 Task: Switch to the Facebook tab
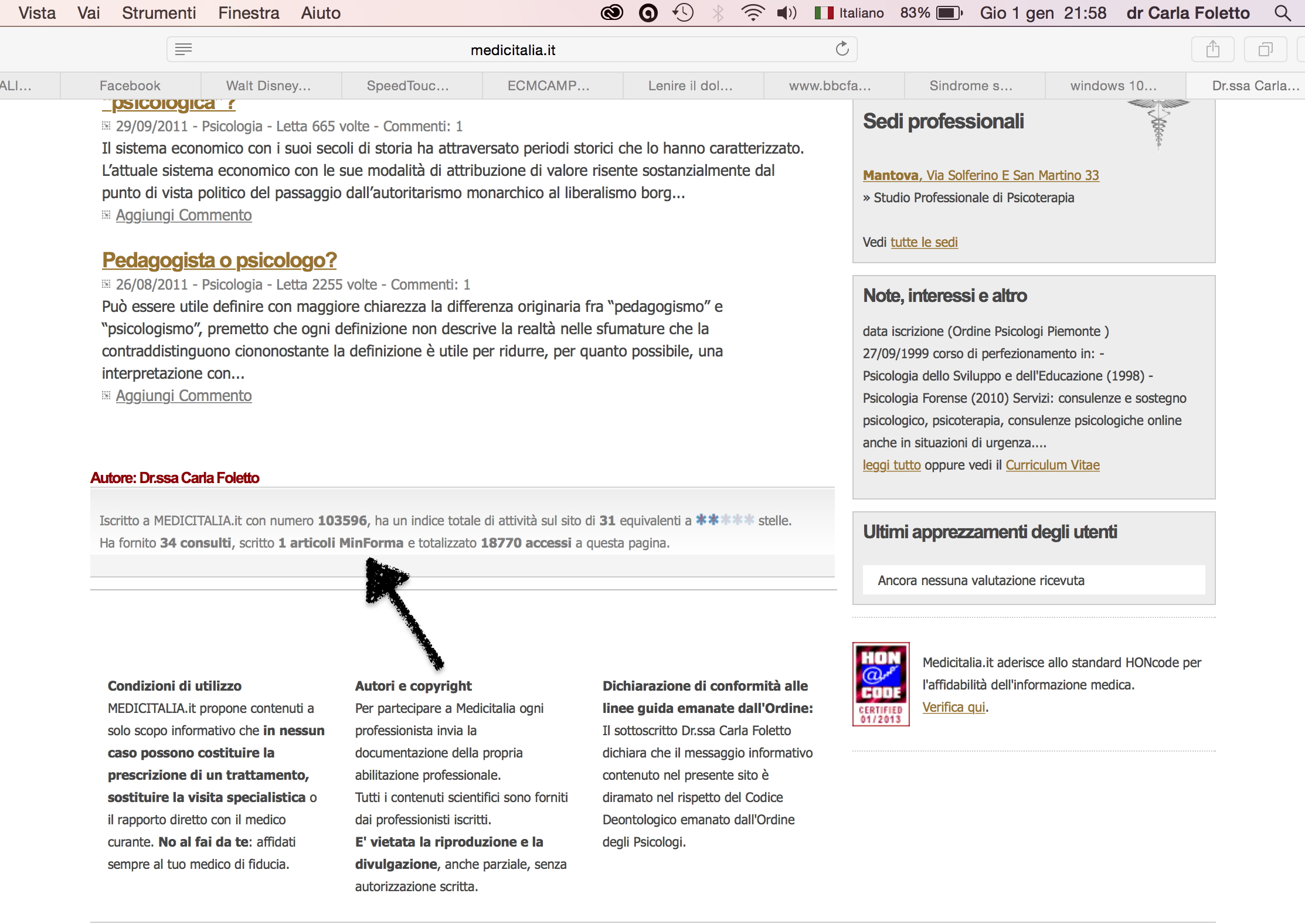pyautogui.click(x=130, y=86)
